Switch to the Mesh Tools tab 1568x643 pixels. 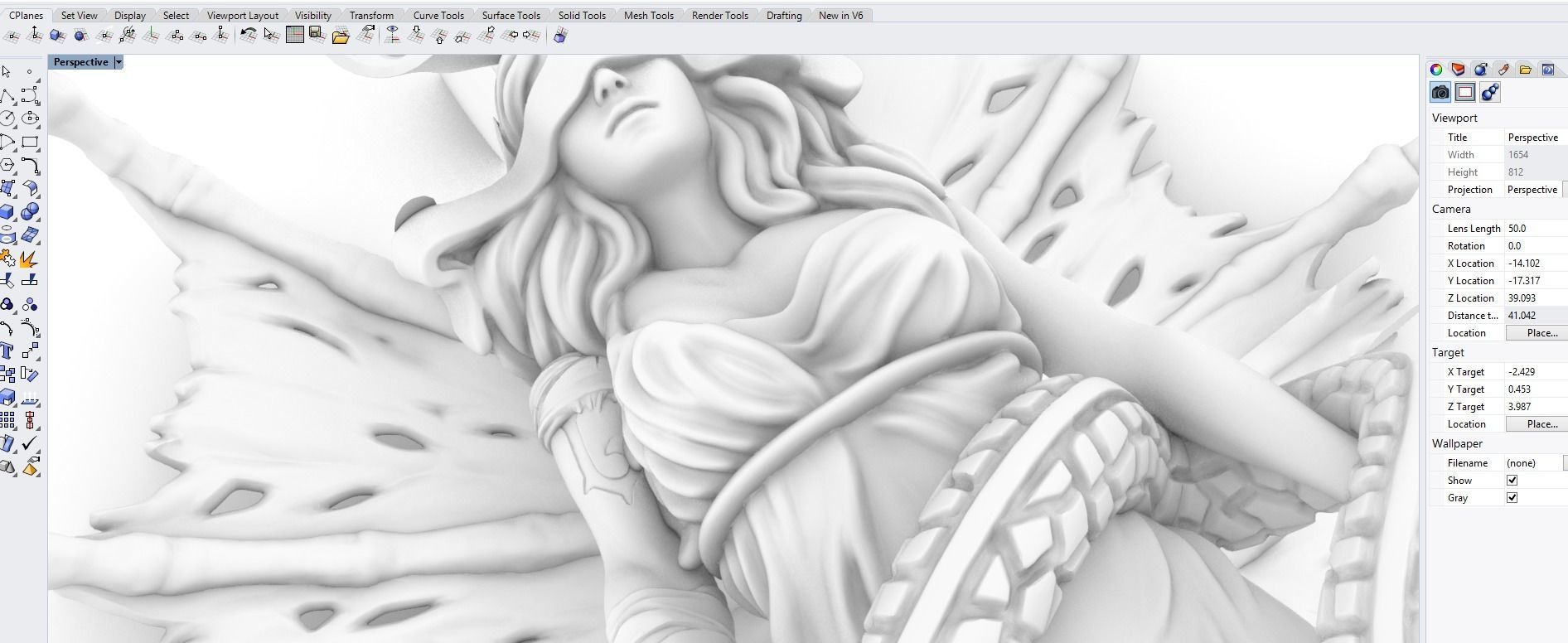tap(649, 15)
